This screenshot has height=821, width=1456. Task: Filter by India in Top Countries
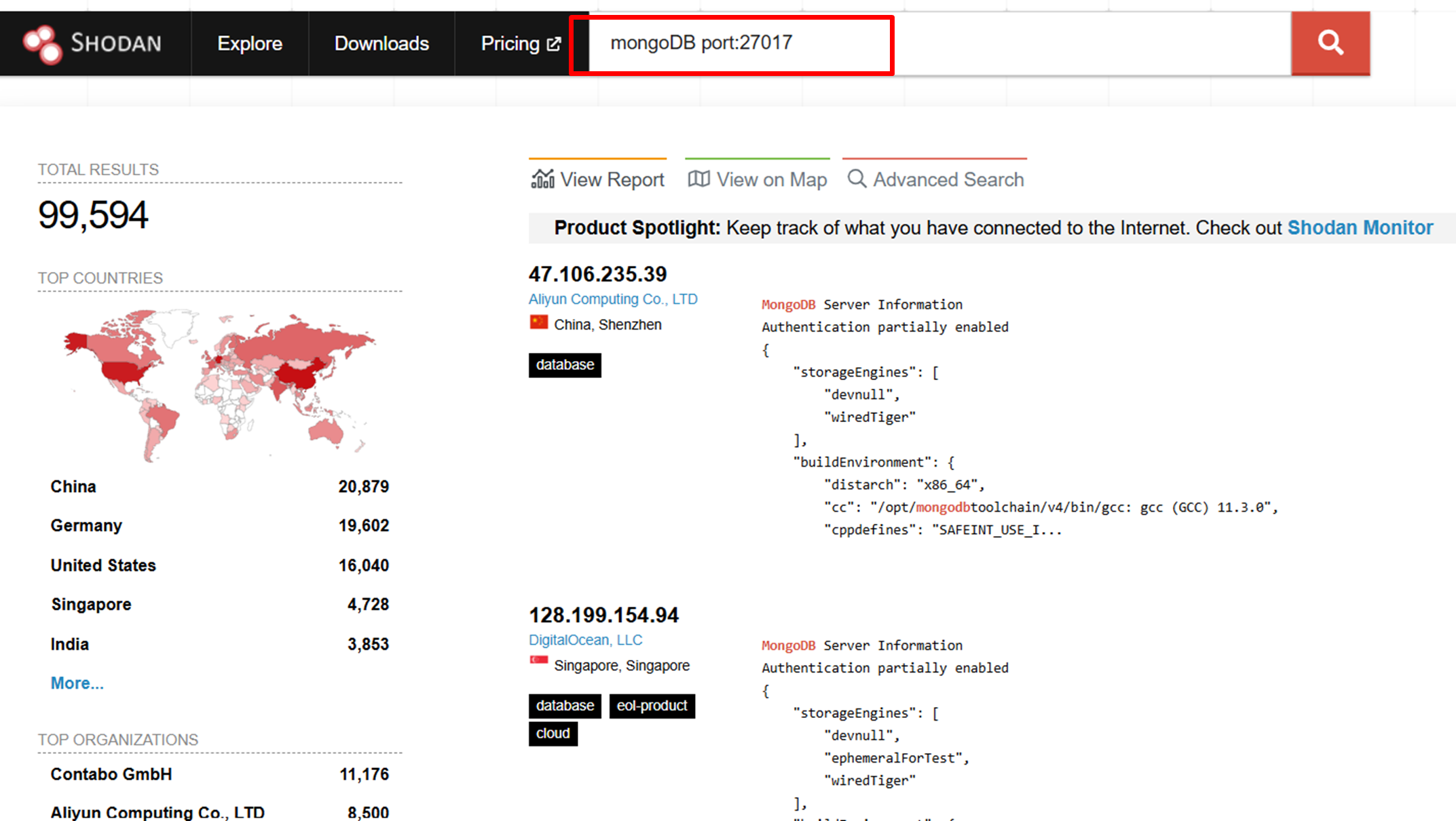click(x=69, y=644)
